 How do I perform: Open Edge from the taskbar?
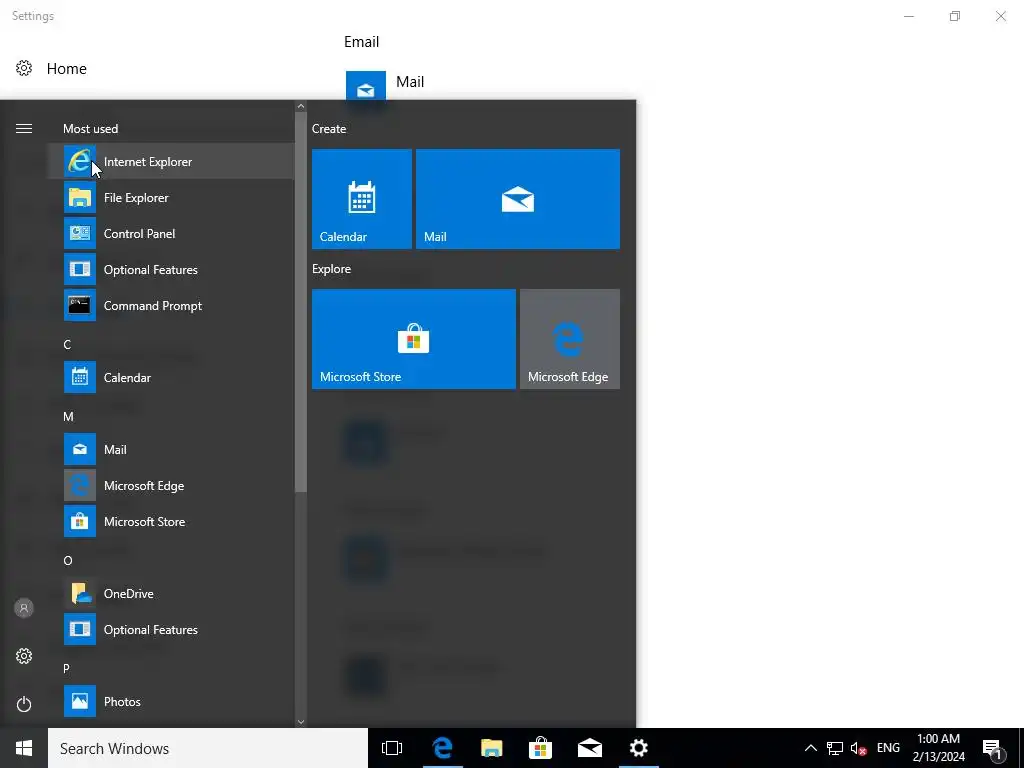coord(442,748)
